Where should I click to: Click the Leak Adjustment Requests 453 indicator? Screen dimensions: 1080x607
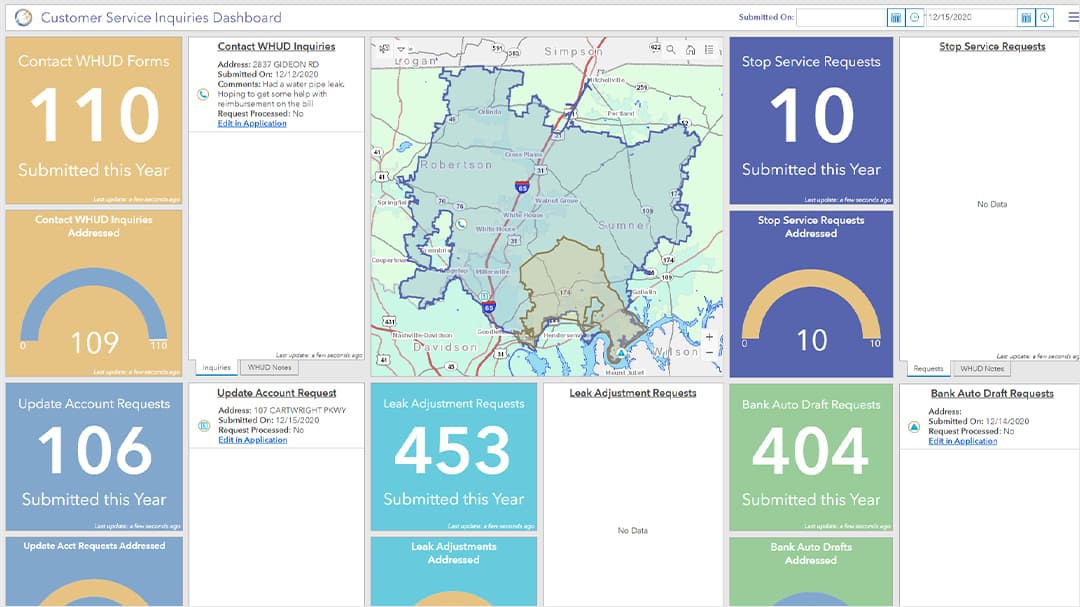[454, 457]
